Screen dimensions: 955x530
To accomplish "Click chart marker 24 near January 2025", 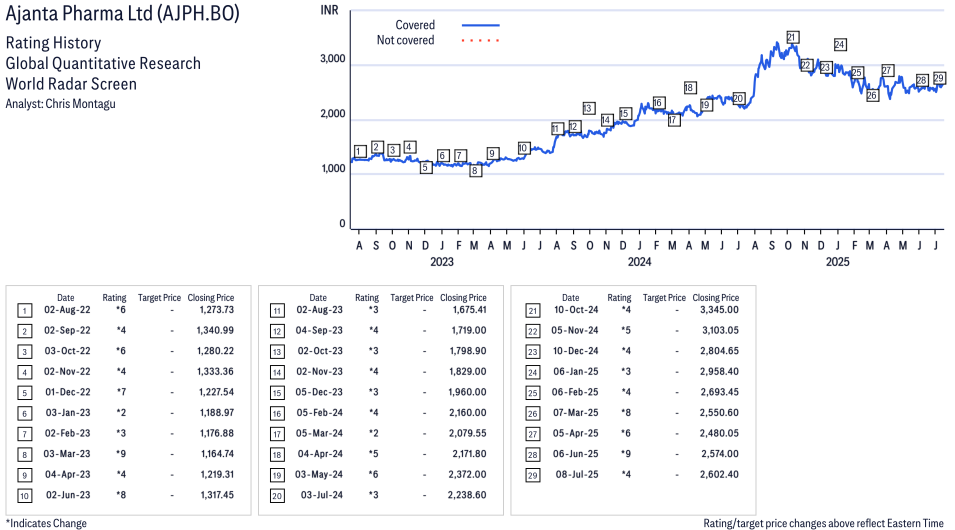I will coord(839,44).
